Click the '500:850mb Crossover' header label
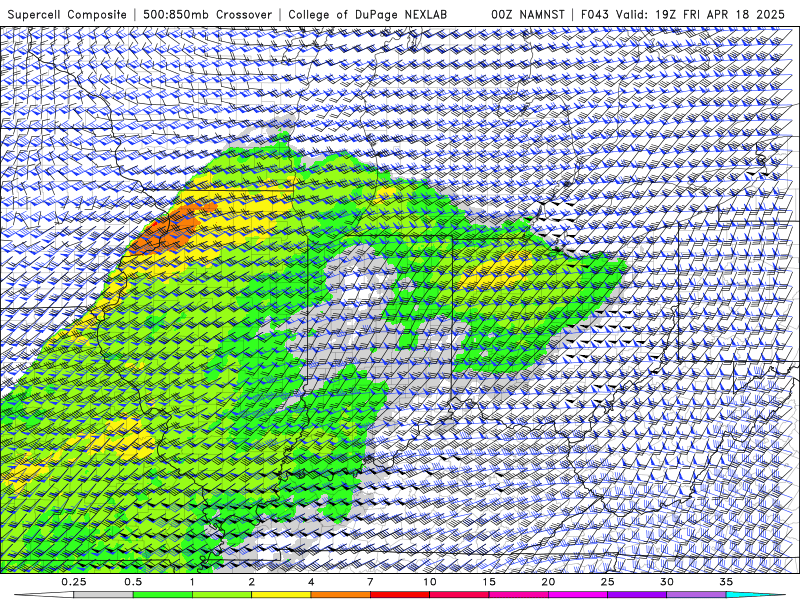Screen dimensions: 800x600 click(207, 14)
